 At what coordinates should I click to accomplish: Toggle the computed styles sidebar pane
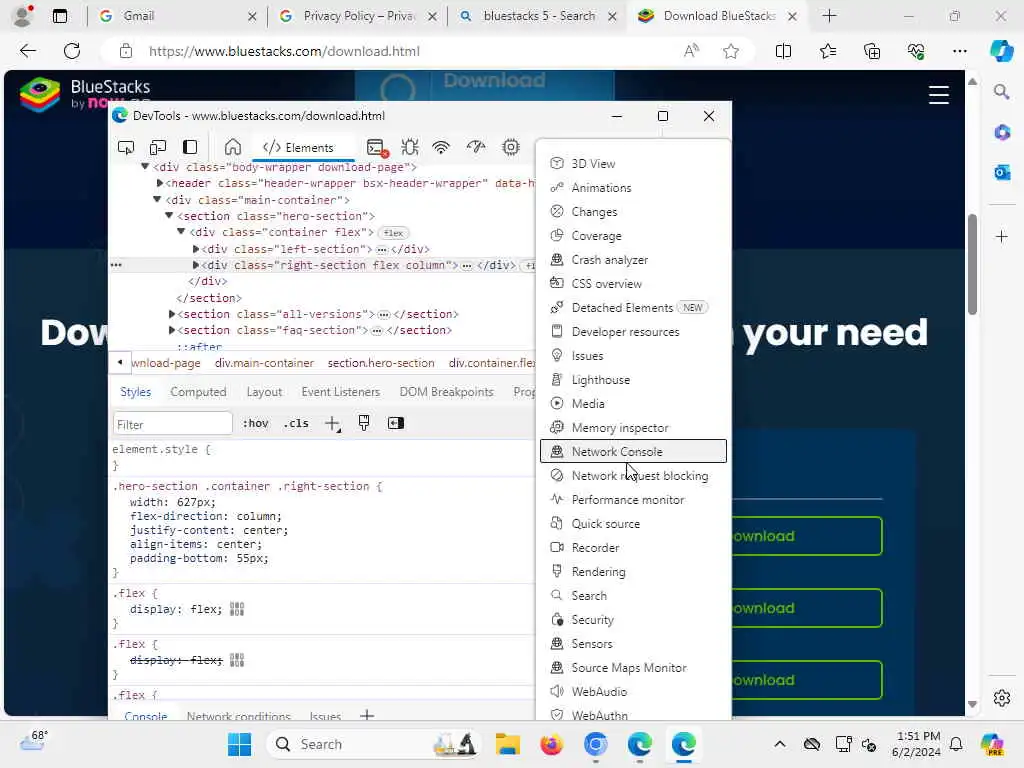tap(396, 423)
